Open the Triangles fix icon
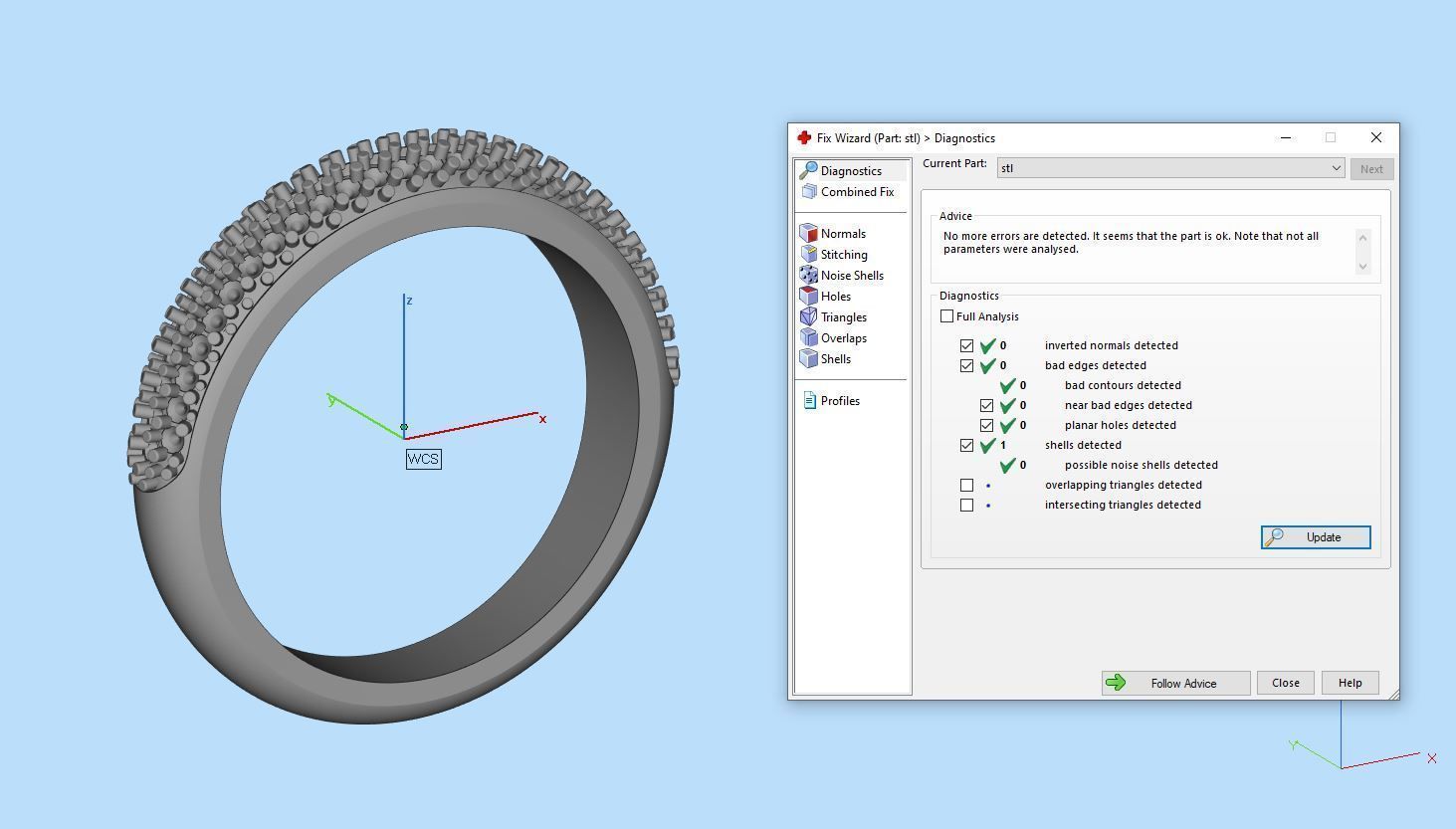Screen dimensions: 1456x829 808,317
